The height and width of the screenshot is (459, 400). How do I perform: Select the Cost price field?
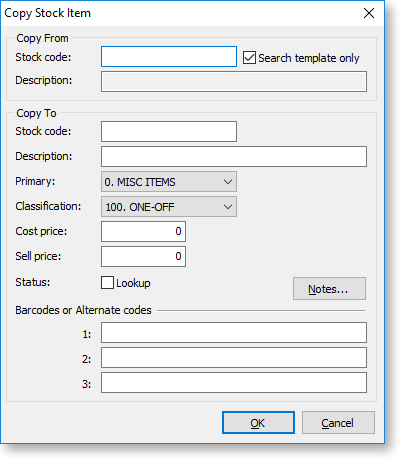point(144,231)
